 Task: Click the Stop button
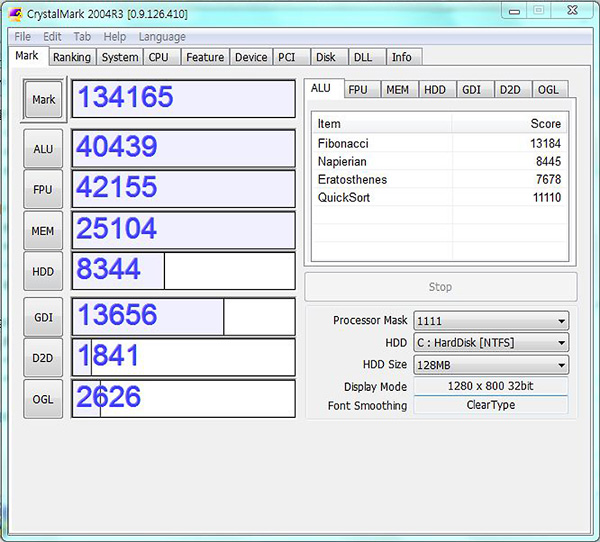tap(440, 287)
